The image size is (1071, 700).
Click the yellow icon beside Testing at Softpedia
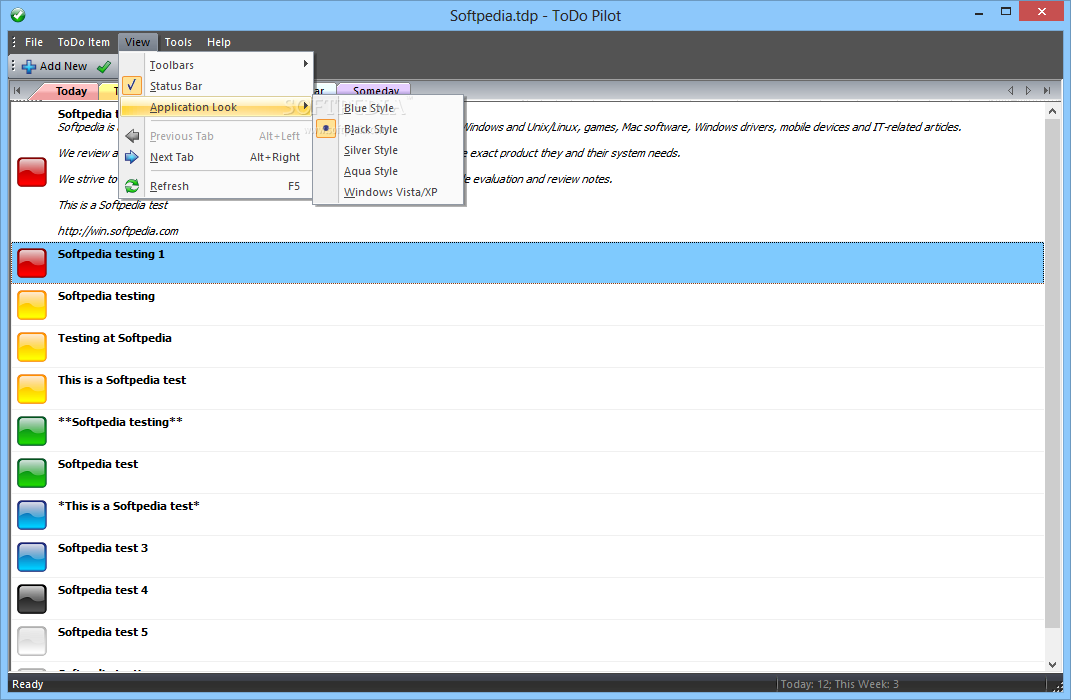coord(32,347)
